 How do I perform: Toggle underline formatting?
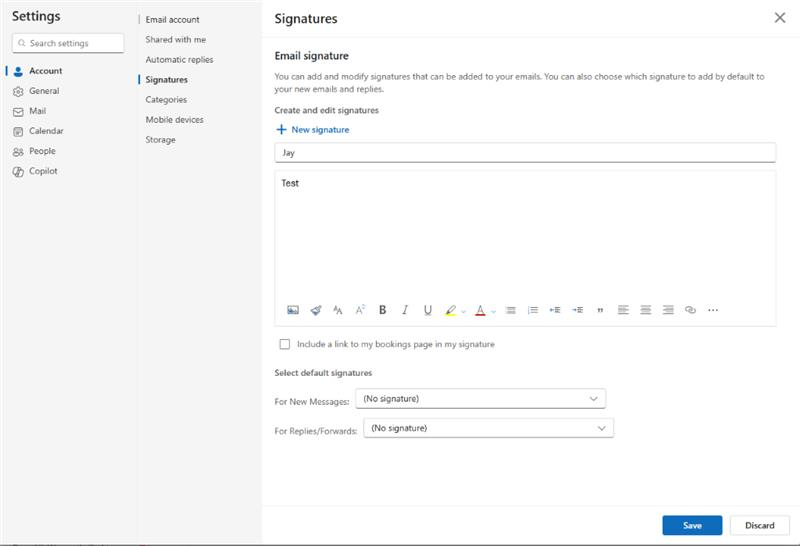(x=428, y=310)
